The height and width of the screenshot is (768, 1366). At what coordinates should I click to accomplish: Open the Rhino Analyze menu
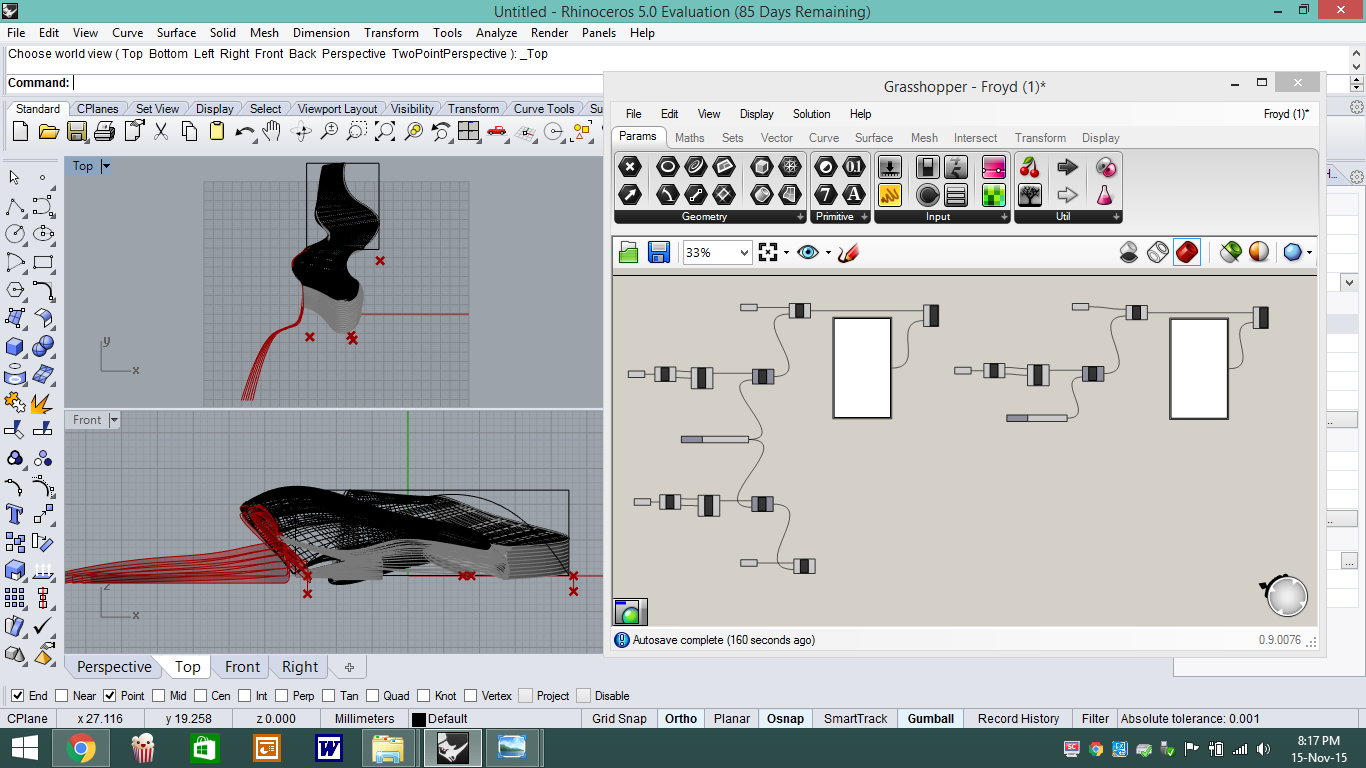496,33
